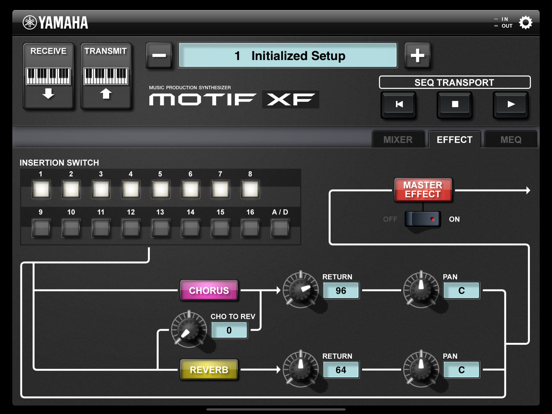Enable insertion switch 13
The height and width of the screenshot is (414, 552).
coord(160,228)
